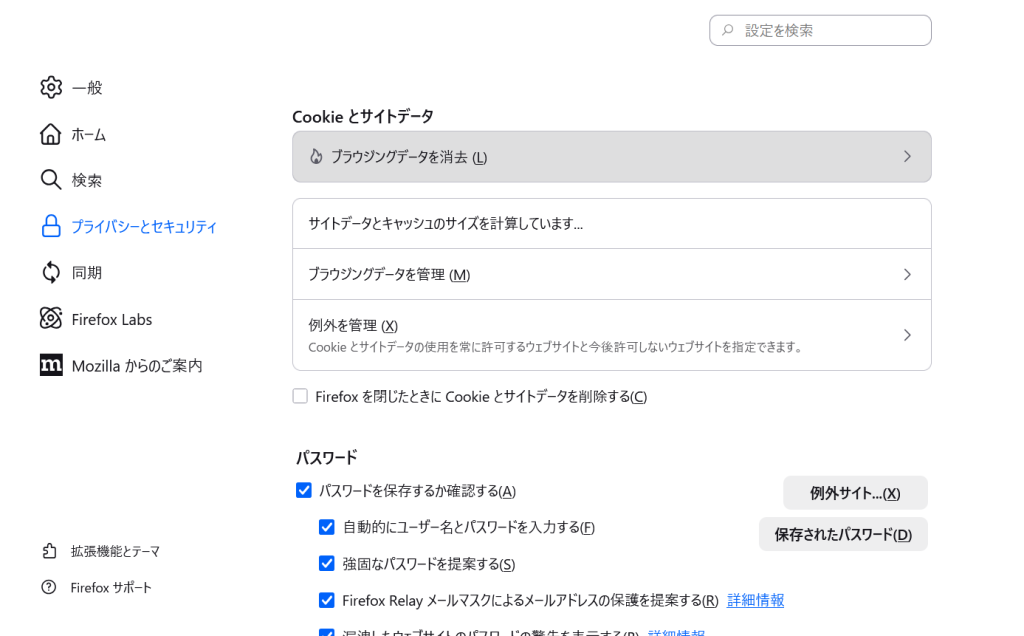
Task: Click the puzzle icon for 拡張機能とテーマ
Action: [x=49, y=551]
